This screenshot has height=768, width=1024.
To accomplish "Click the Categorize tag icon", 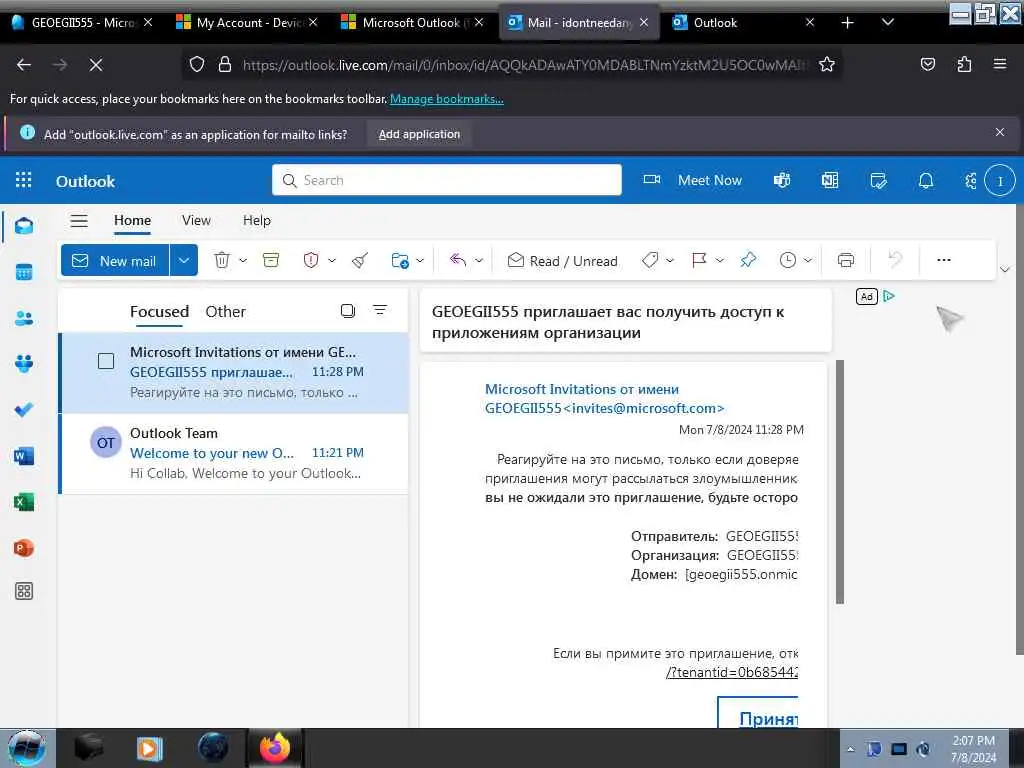I will 650,260.
